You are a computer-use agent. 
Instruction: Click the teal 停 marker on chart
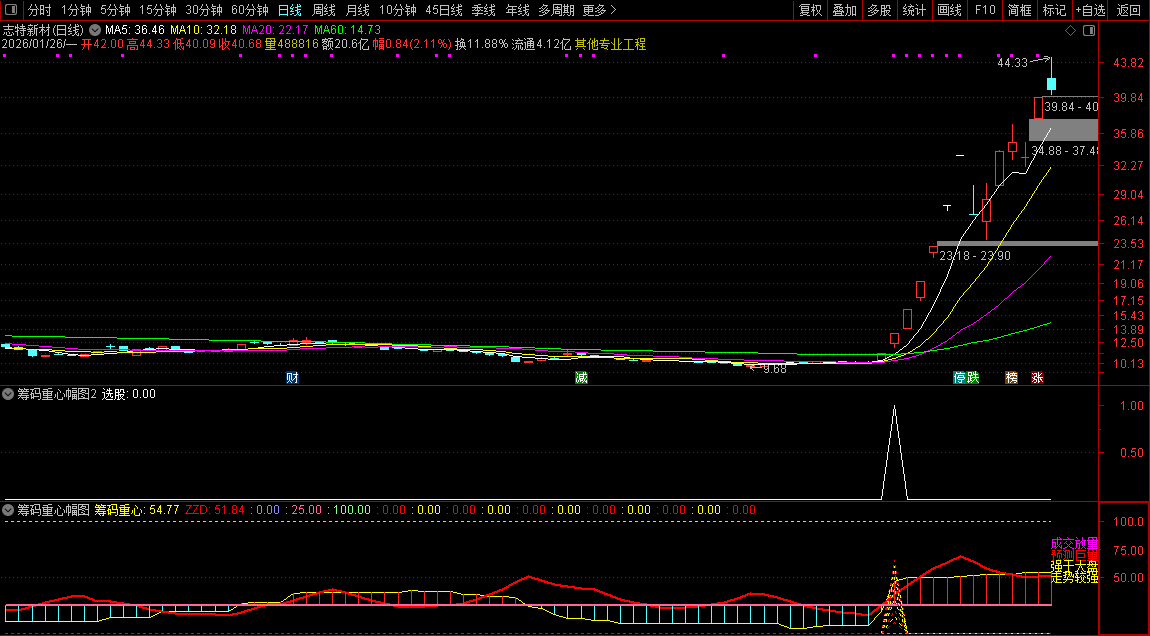coord(959,378)
